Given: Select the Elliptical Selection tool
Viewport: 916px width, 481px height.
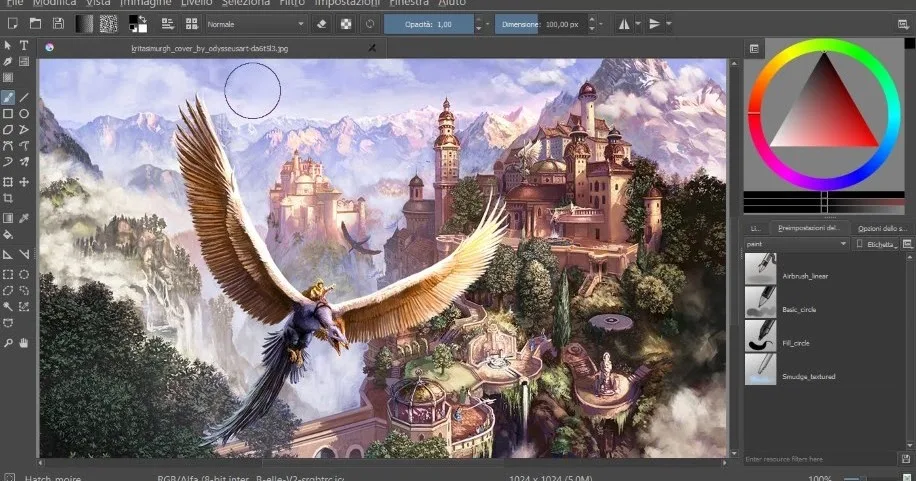Looking at the screenshot, I should tap(24, 274).
